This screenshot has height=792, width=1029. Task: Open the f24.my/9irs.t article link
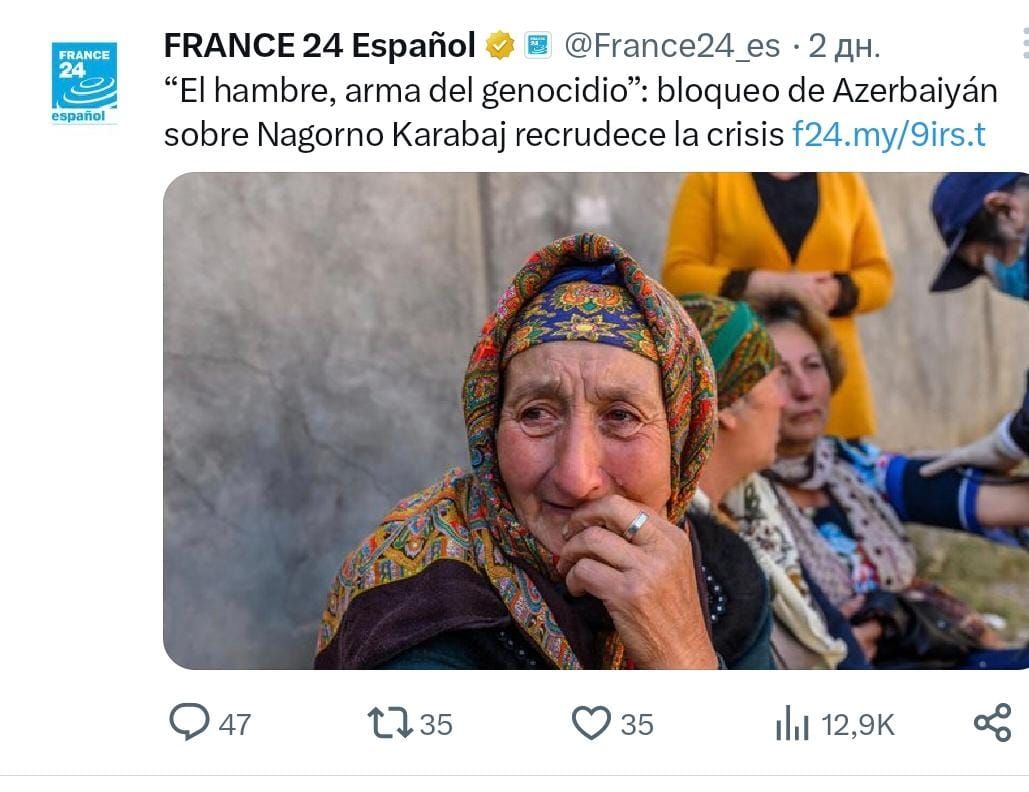pyautogui.click(x=888, y=135)
